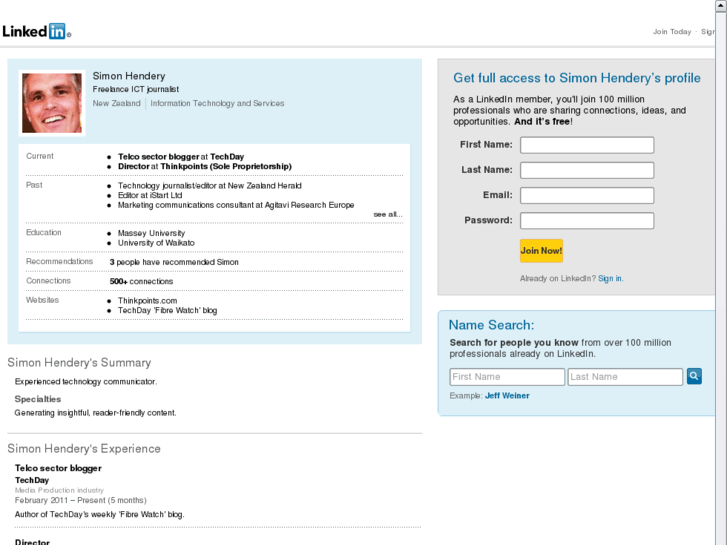Click Information Technology and Services industry text
This screenshot has width=727, height=545.
pyautogui.click(x=217, y=103)
